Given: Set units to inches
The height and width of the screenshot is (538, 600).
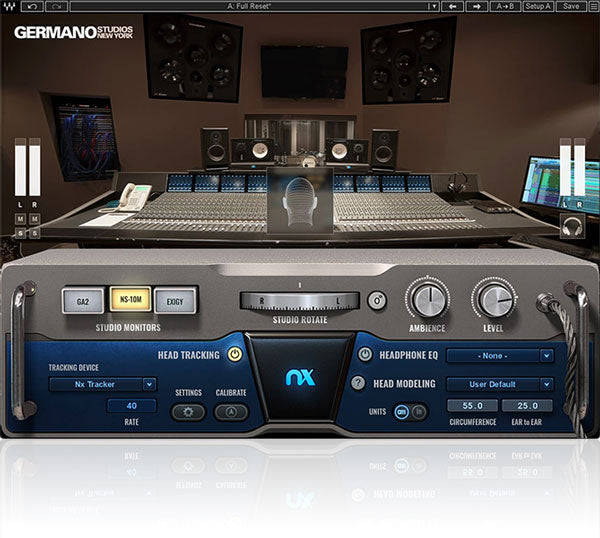Looking at the screenshot, I should (x=419, y=412).
